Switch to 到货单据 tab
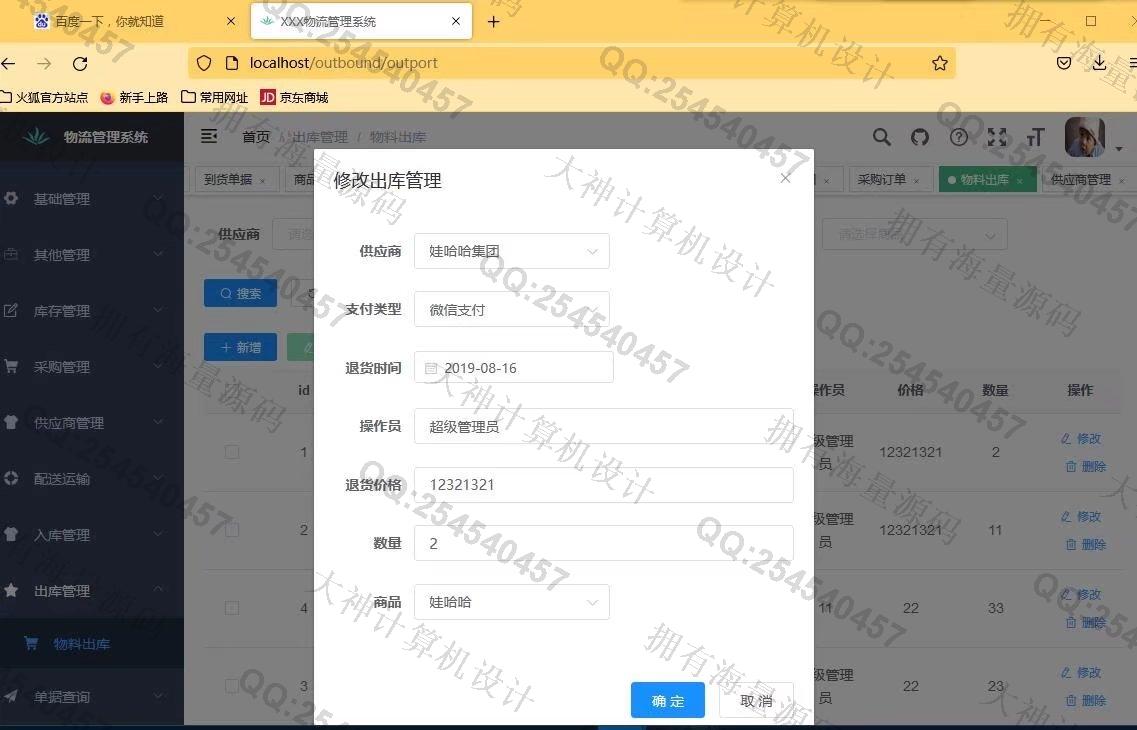 tap(228, 180)
